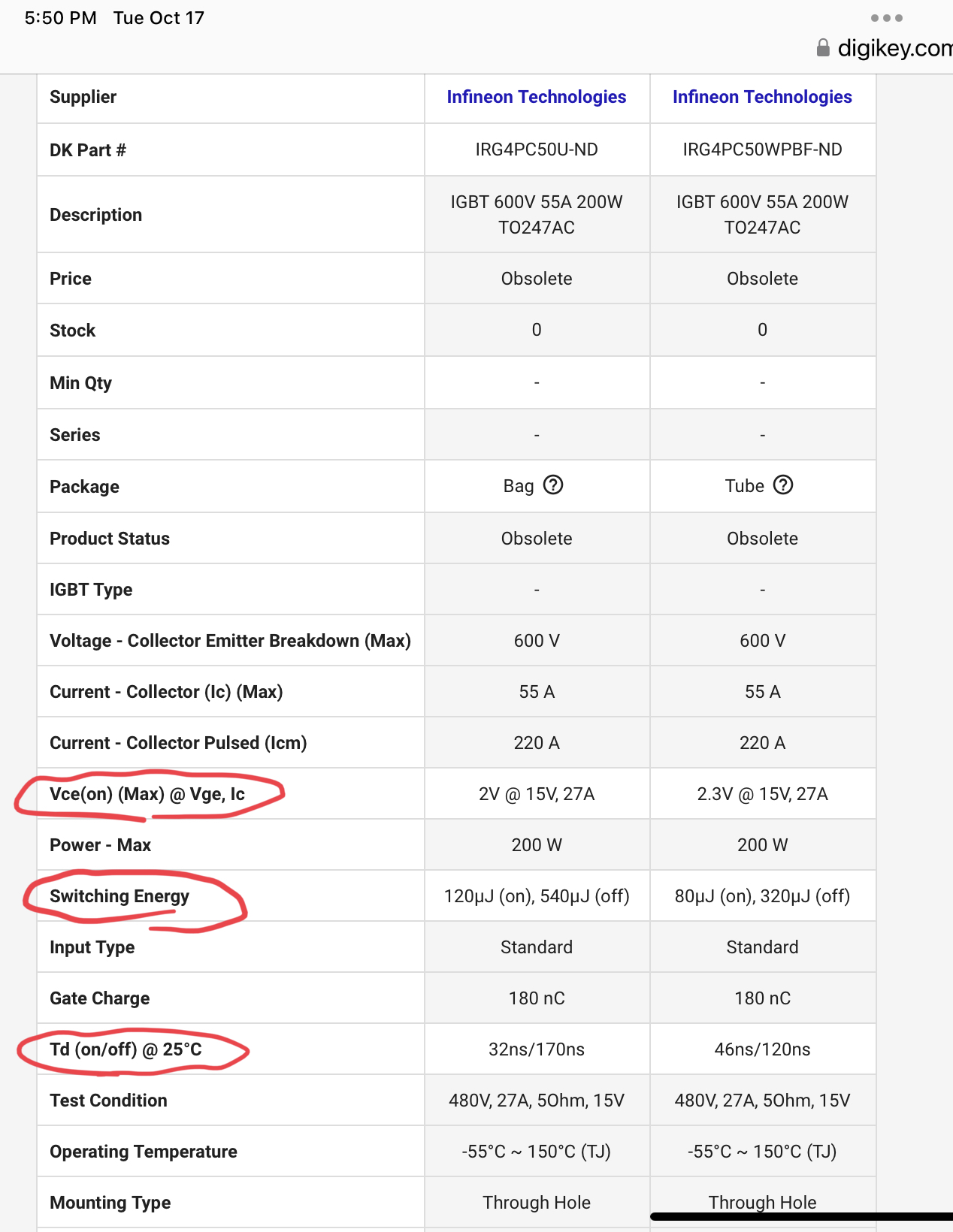Select the Bag package value

pyautogui.click(x=519, y=487)
